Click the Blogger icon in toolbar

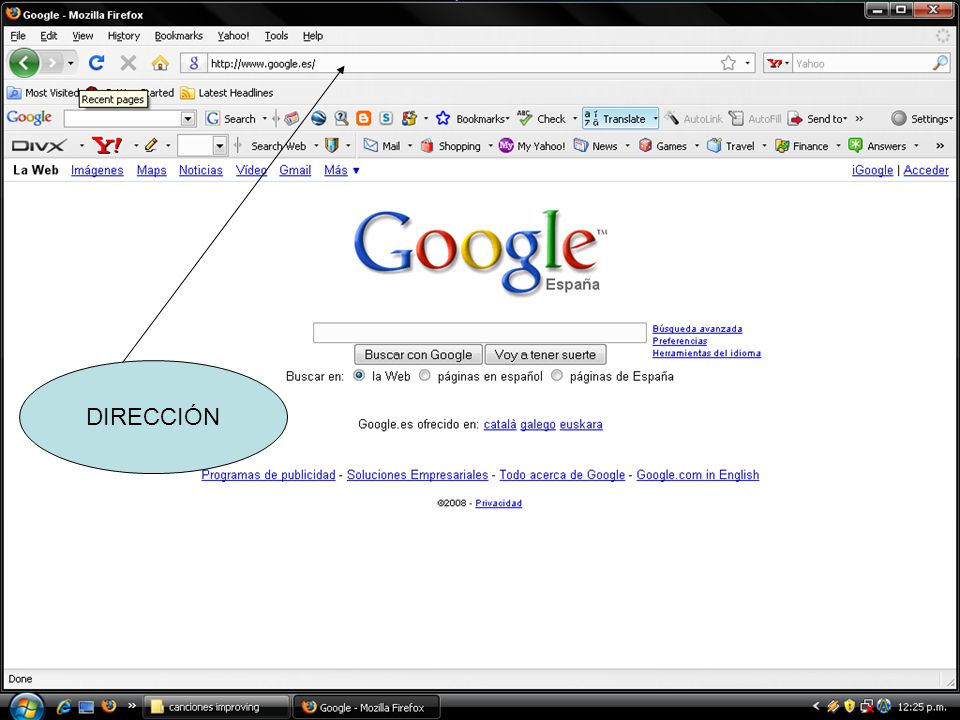coord(364,118)
